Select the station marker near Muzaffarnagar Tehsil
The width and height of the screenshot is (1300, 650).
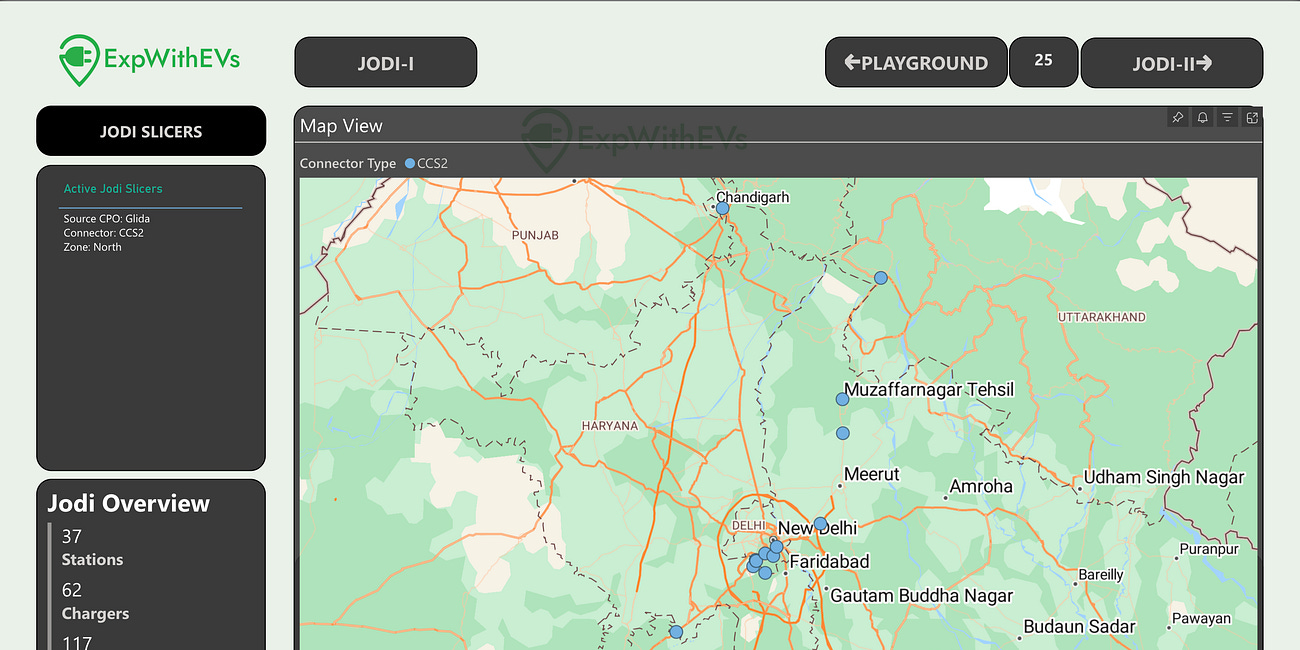click(x=842, y=399)
